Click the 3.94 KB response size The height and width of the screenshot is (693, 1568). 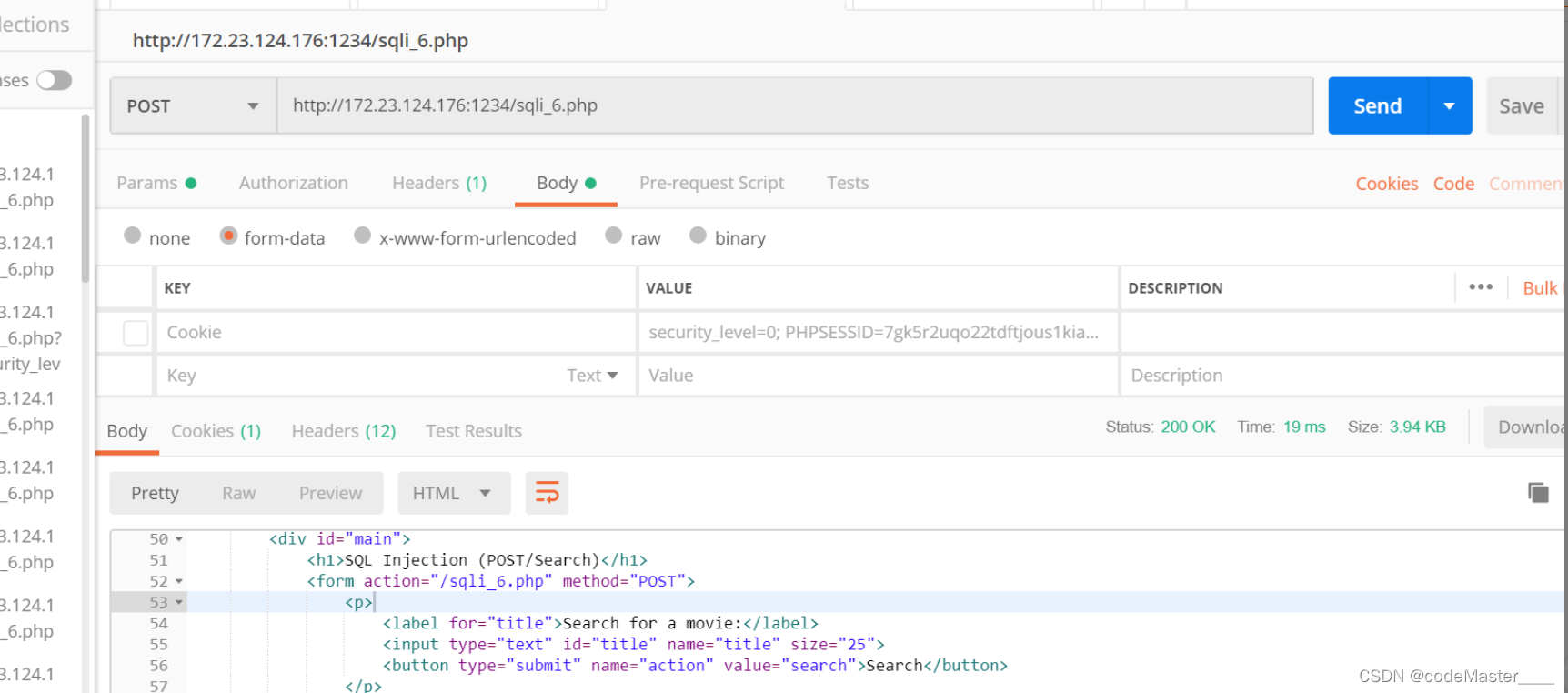(x=1417, y=427)
